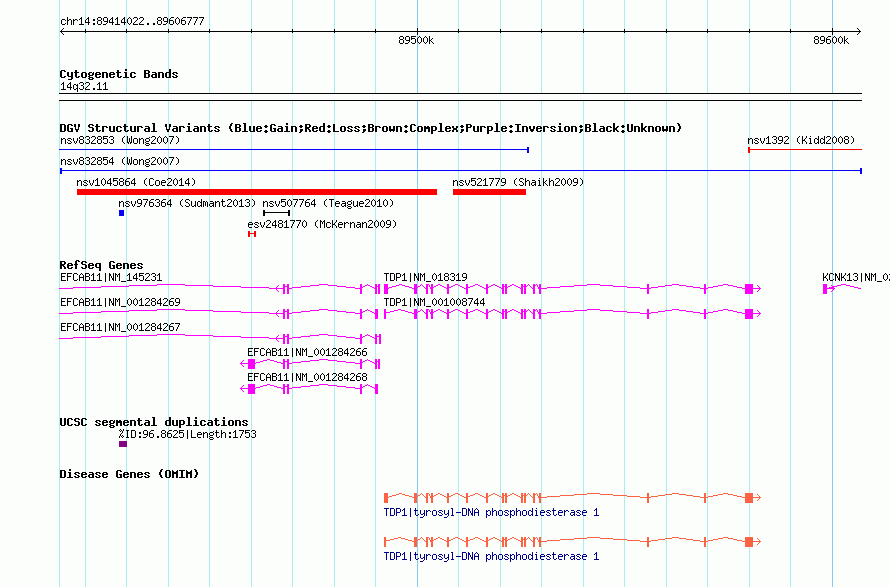This screenshot has height=587, width=890.
Task: Click the chr14:89414022..89606777 region label
Action: (x=132, y=22)
